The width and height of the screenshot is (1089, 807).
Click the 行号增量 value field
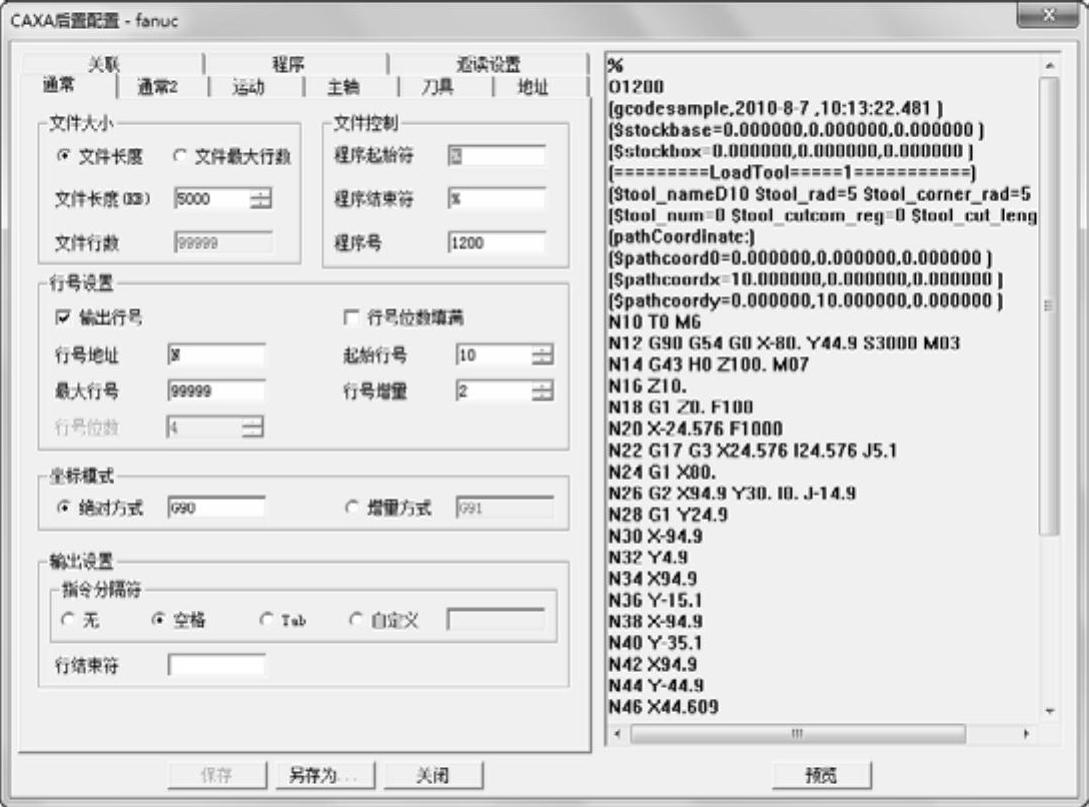(x=494, y=391)
